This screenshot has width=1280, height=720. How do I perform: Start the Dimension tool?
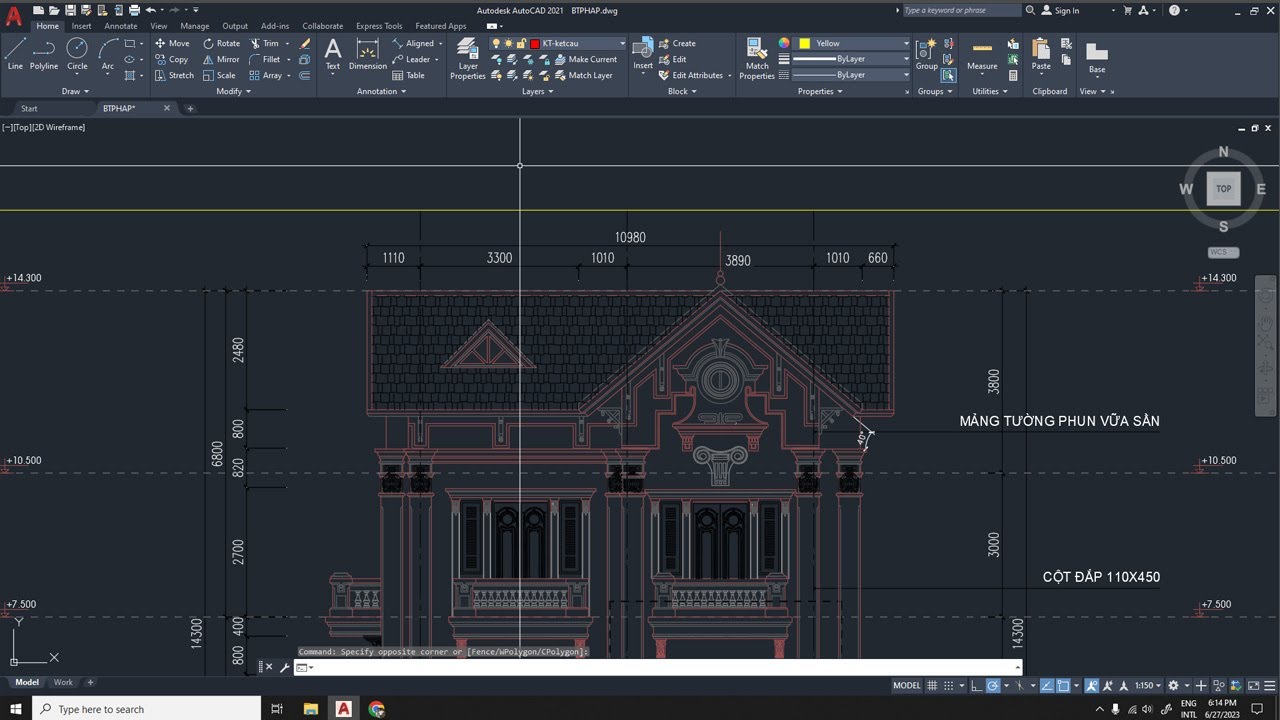pos(367,54)
